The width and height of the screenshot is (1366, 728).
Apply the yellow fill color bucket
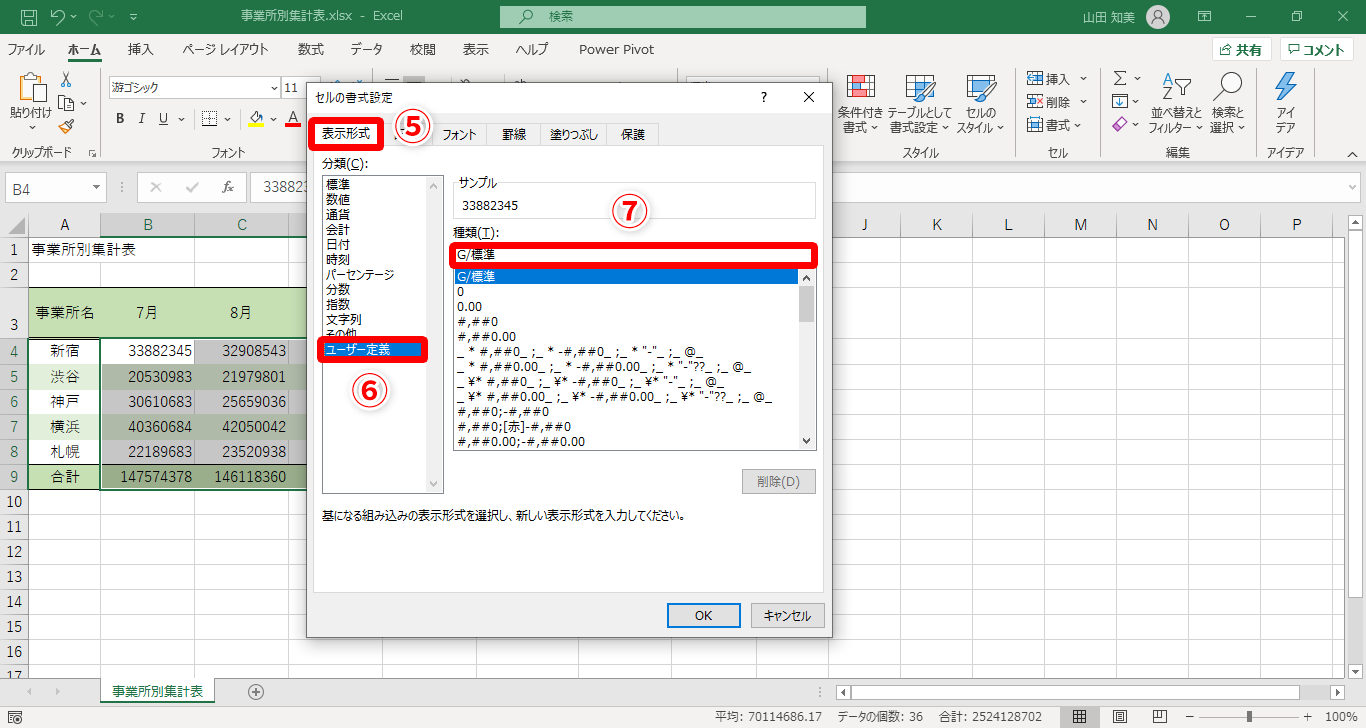click(x=256, y=119)
